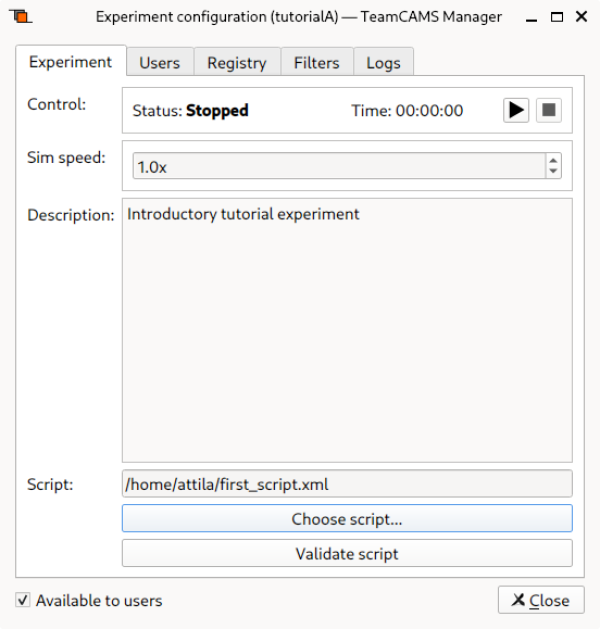Close the window via title bar X

(x=581, y=16)
